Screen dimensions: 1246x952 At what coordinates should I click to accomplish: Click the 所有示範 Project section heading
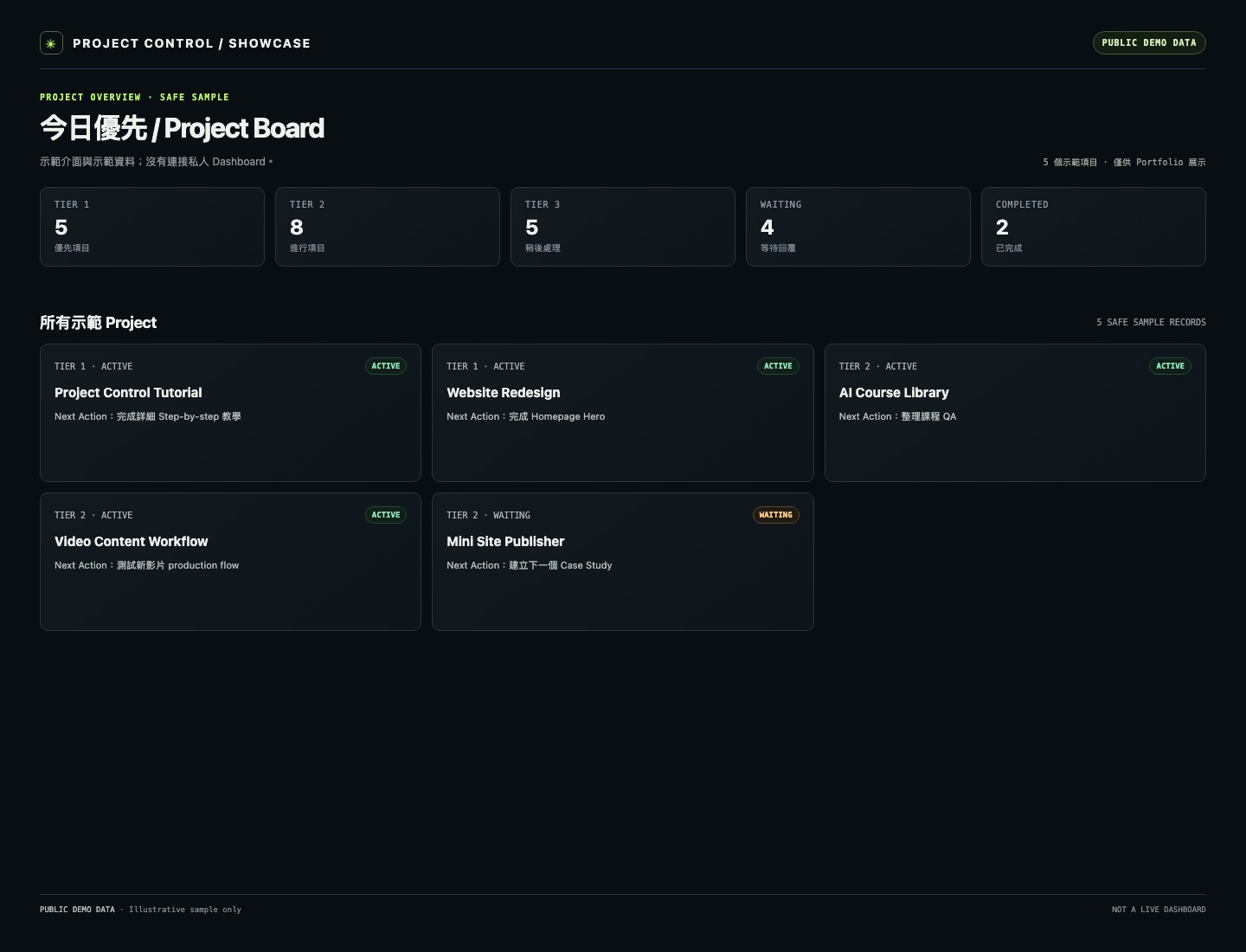click(x=99, y=323)
